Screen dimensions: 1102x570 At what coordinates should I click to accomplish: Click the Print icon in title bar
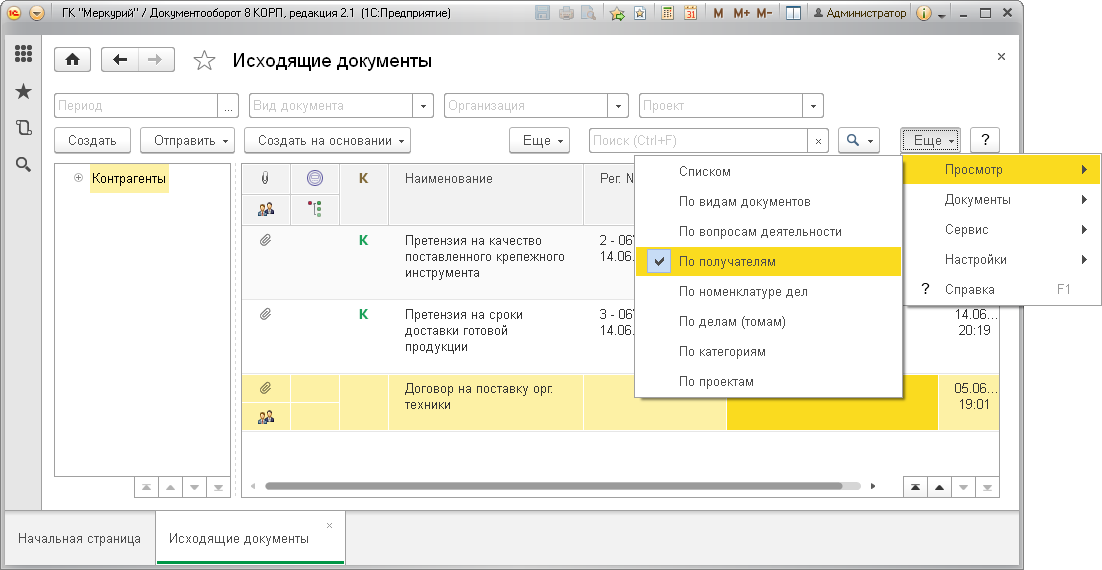566,13
